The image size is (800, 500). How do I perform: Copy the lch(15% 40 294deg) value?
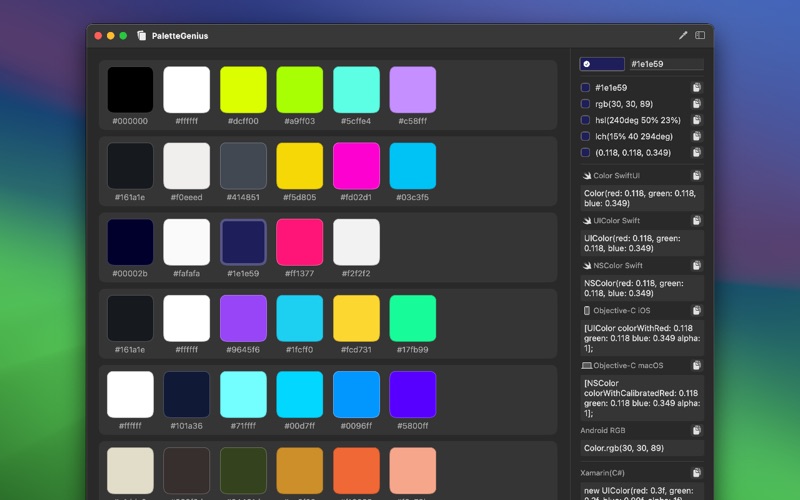(697, 136)
